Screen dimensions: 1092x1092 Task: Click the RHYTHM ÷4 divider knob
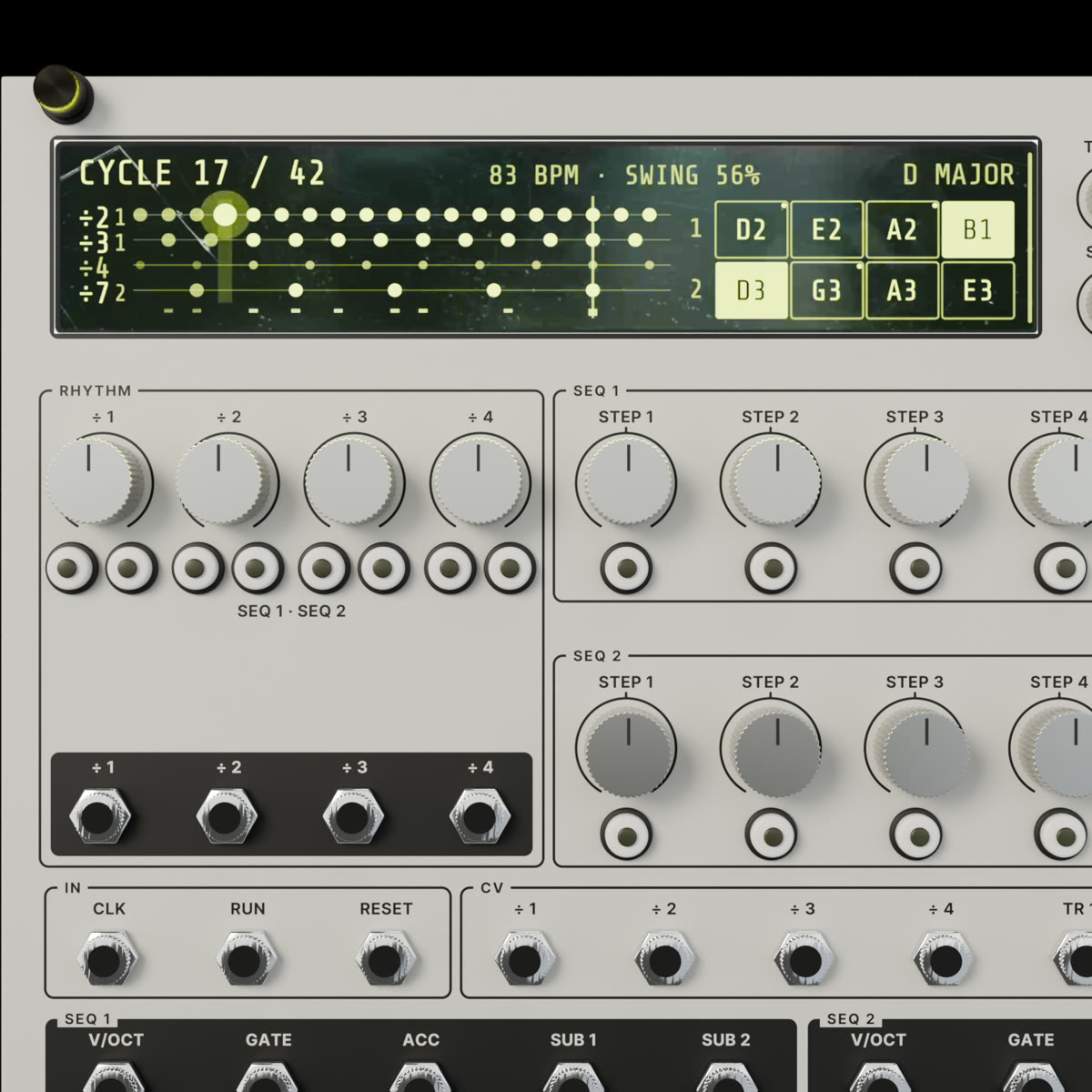pyautogui.click(x=480, y=481)
